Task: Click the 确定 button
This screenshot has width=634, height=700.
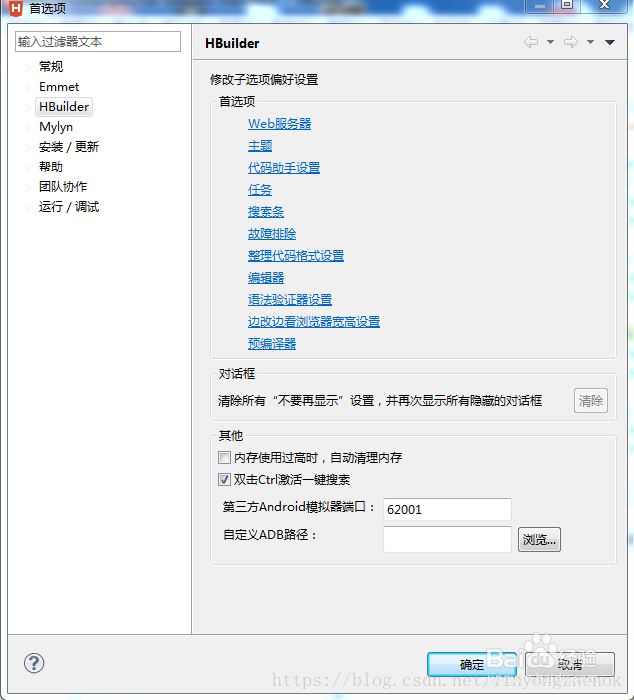Action: tap(471, 664)
